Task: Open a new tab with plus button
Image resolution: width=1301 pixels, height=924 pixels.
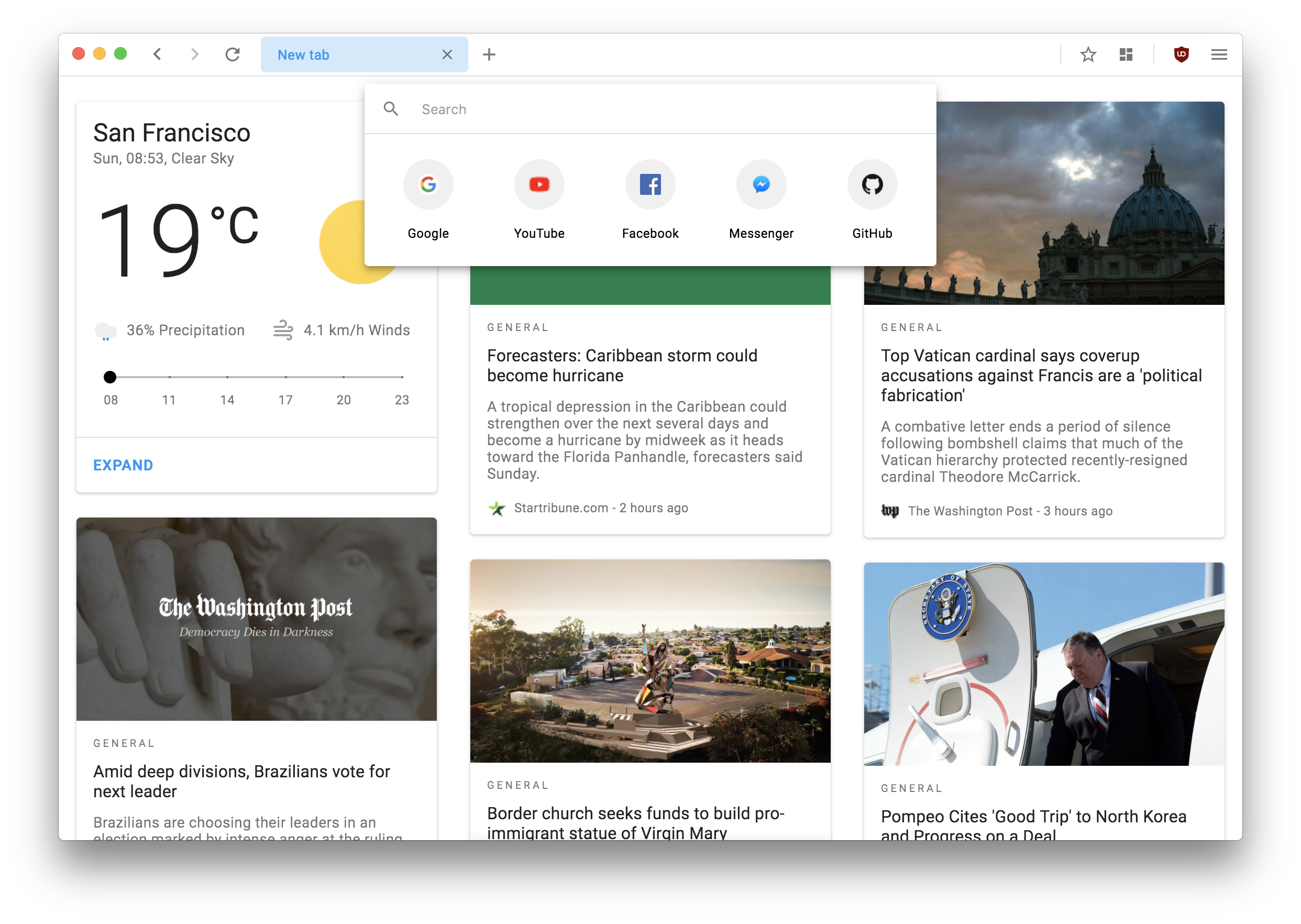Action: coord(489,54)
